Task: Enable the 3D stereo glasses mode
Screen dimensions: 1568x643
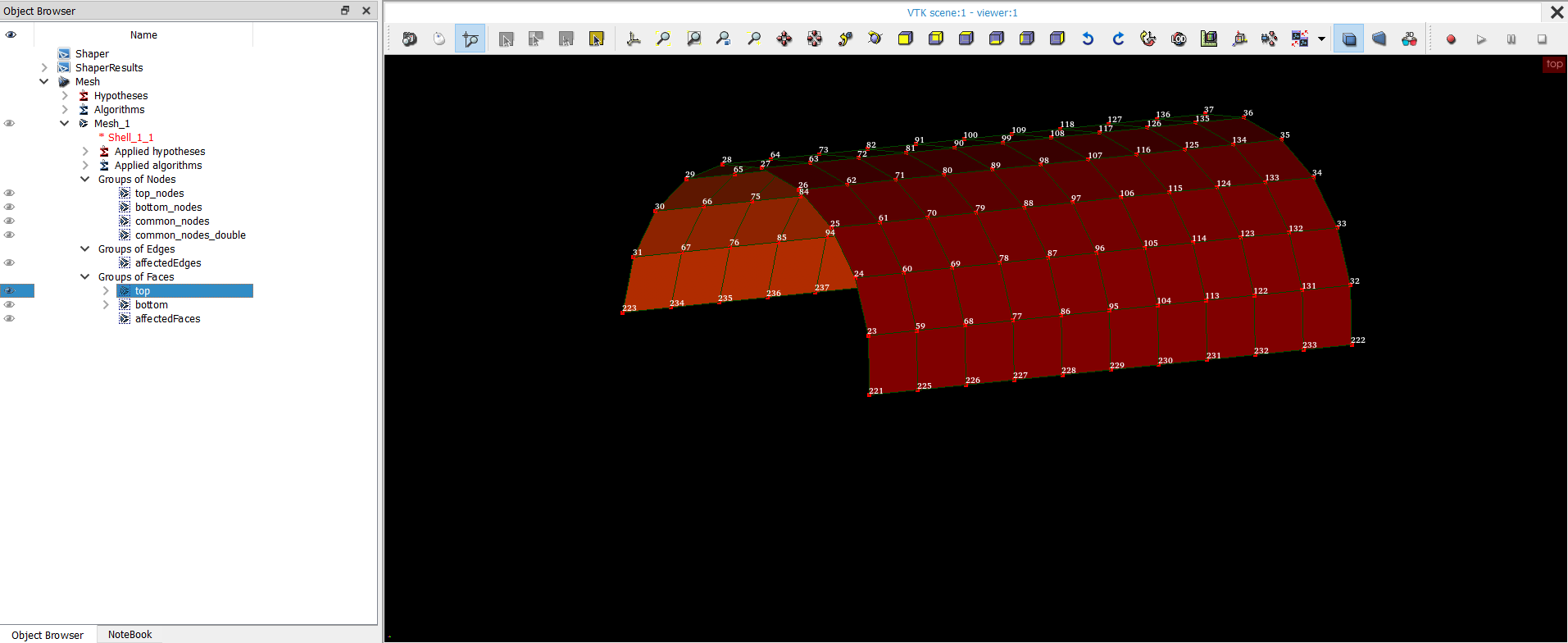Action: (x=1409, y=39)
